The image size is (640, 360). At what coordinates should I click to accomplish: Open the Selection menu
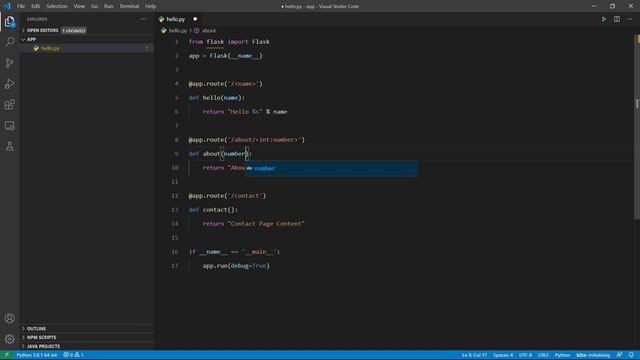coord(57,6)
